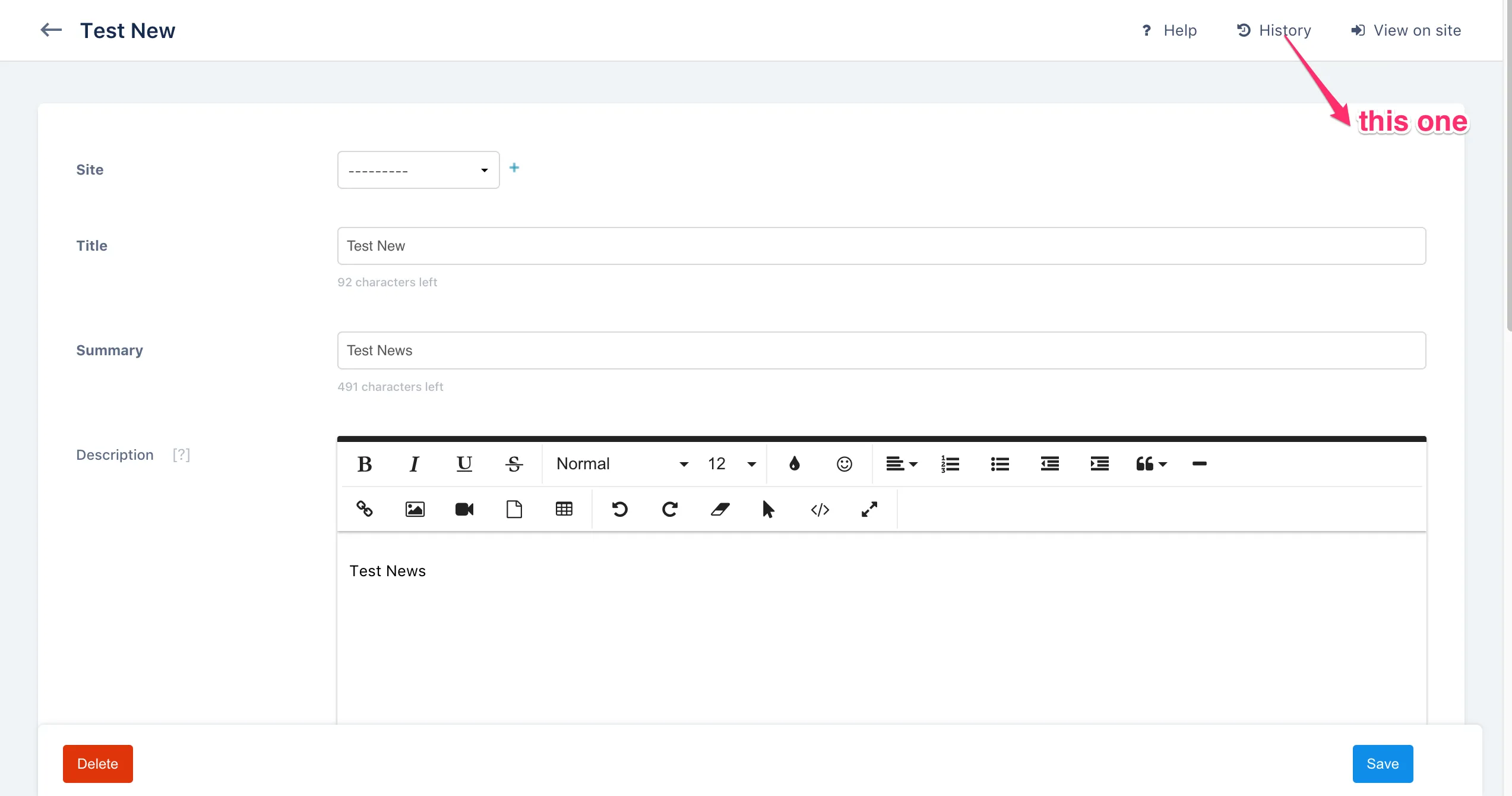Switch editor to fullscreen mode

coord(869,509)
